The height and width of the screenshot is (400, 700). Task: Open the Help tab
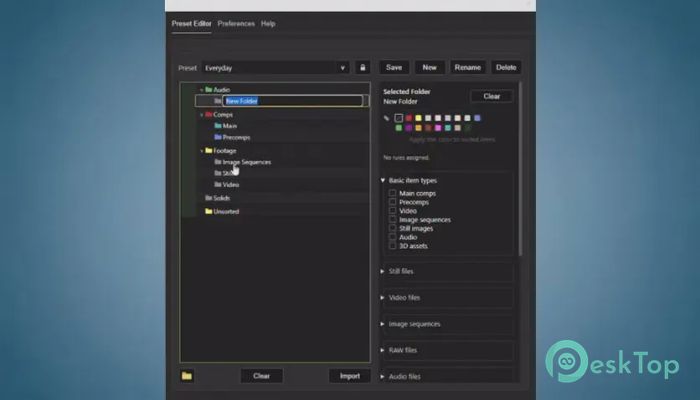click(x=268, y=24)
